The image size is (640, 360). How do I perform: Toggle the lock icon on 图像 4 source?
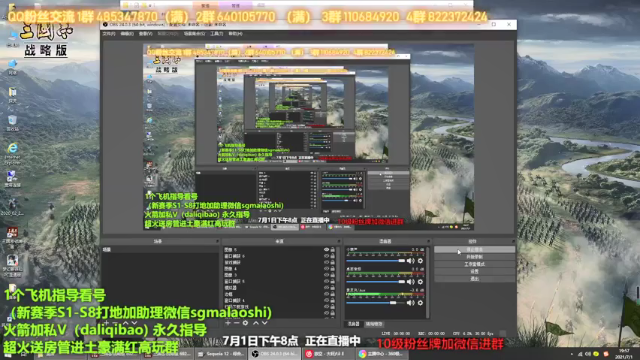pyautogui.click(x=333, y=269)
